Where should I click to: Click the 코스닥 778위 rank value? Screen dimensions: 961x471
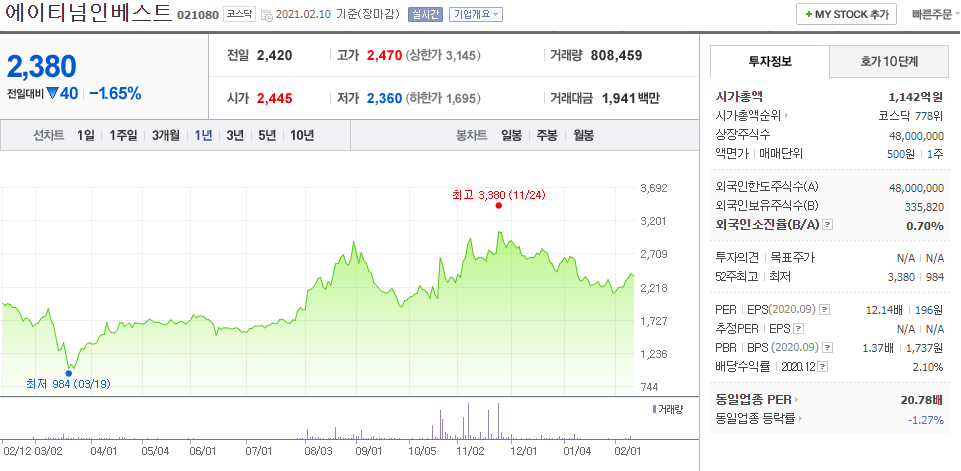coord(911,115)
